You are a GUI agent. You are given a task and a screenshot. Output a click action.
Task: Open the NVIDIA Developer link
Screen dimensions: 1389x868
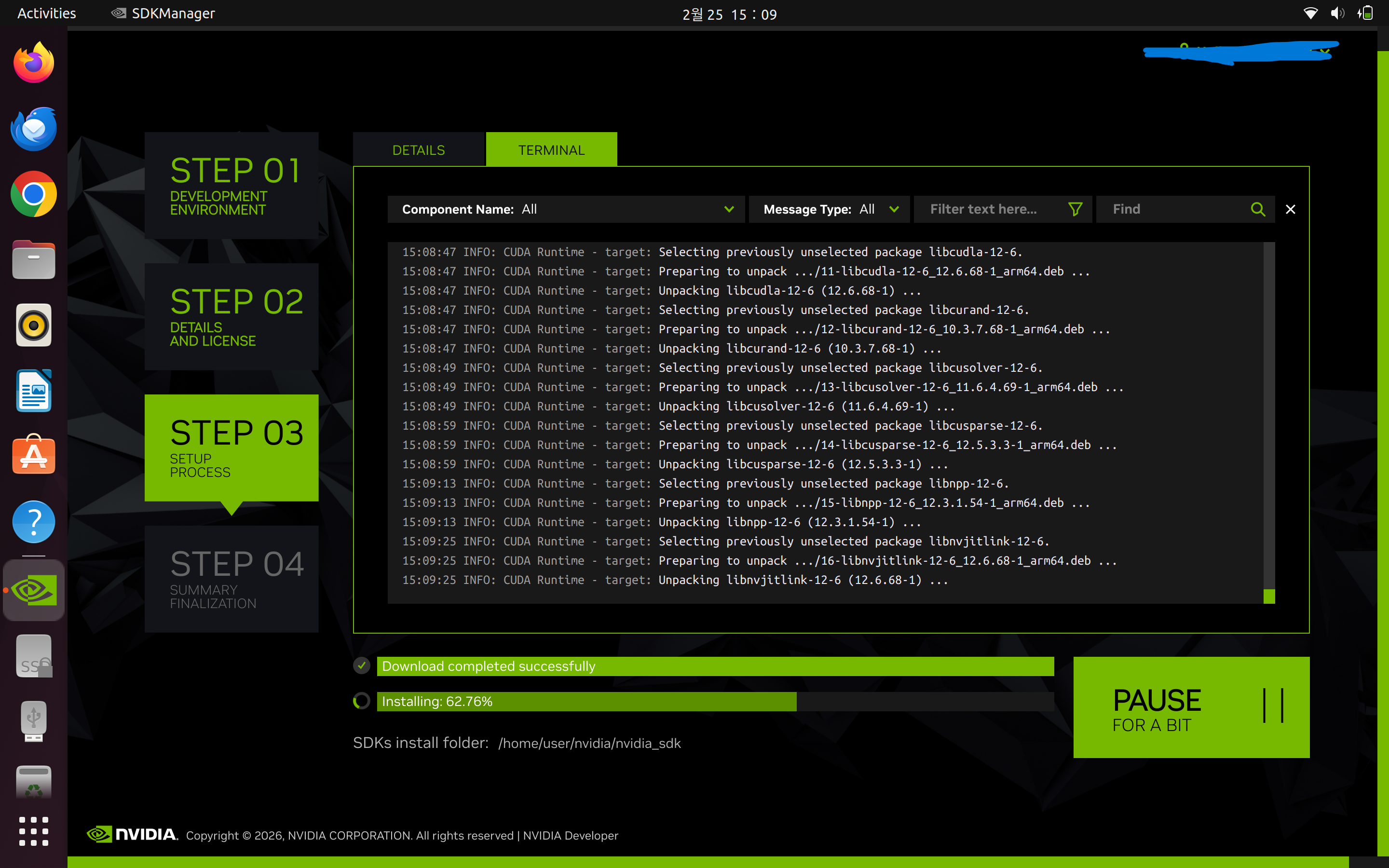coord(570,835)
